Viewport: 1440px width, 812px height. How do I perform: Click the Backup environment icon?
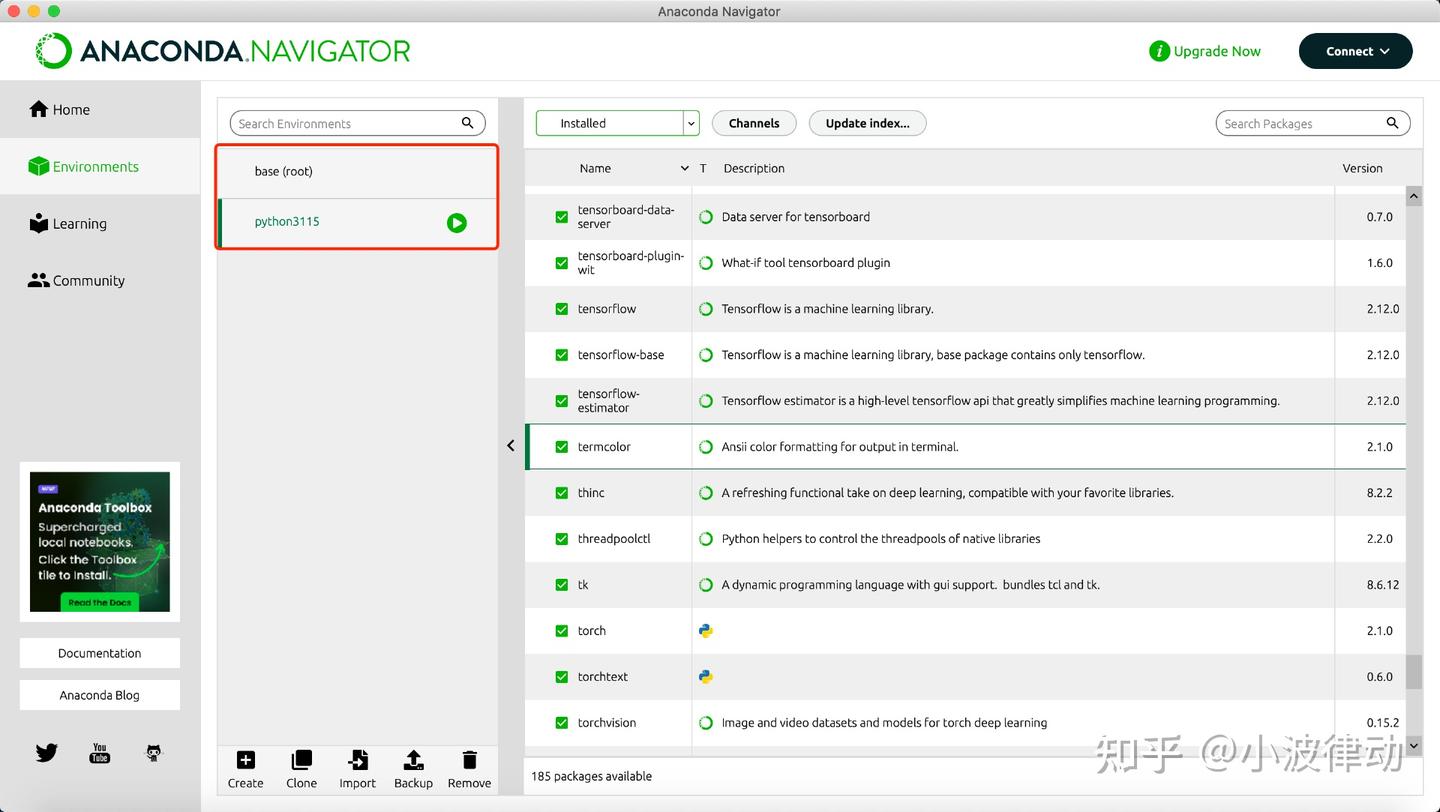413,760
